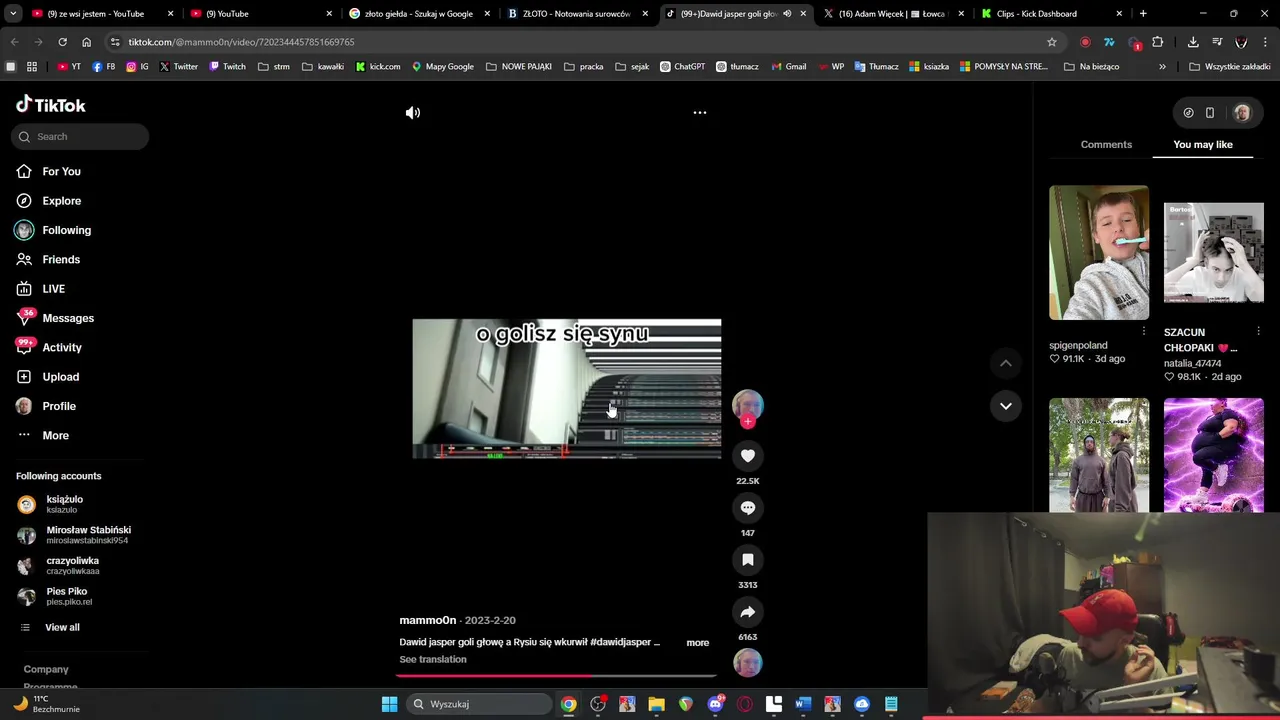The height and width of the screenshot is (720, 1280).
Task: Expand the Company footer section
Action: [x=46, y=670]
